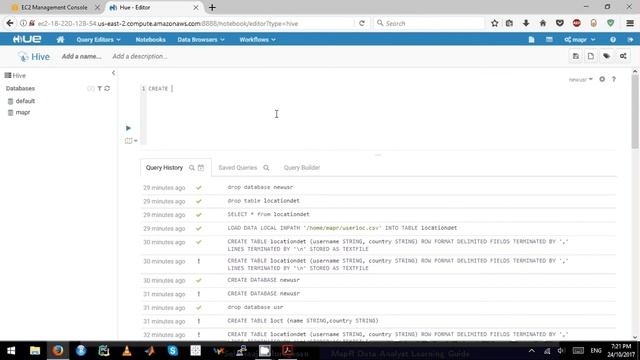The image size is (640, 360).
Task: Open VLC from the taskbar
Action: 127,351
